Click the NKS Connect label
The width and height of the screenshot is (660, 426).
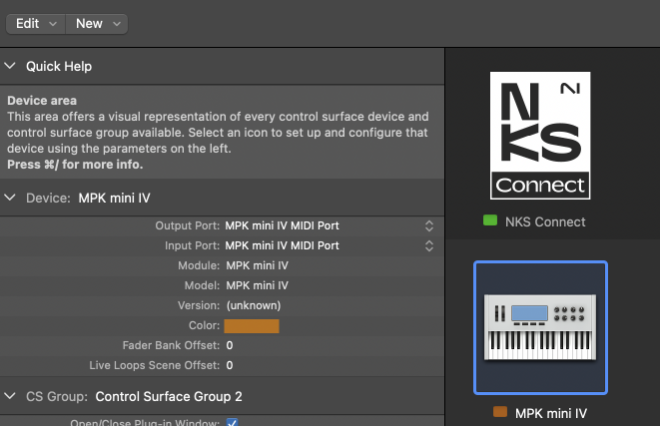point(545,222)
